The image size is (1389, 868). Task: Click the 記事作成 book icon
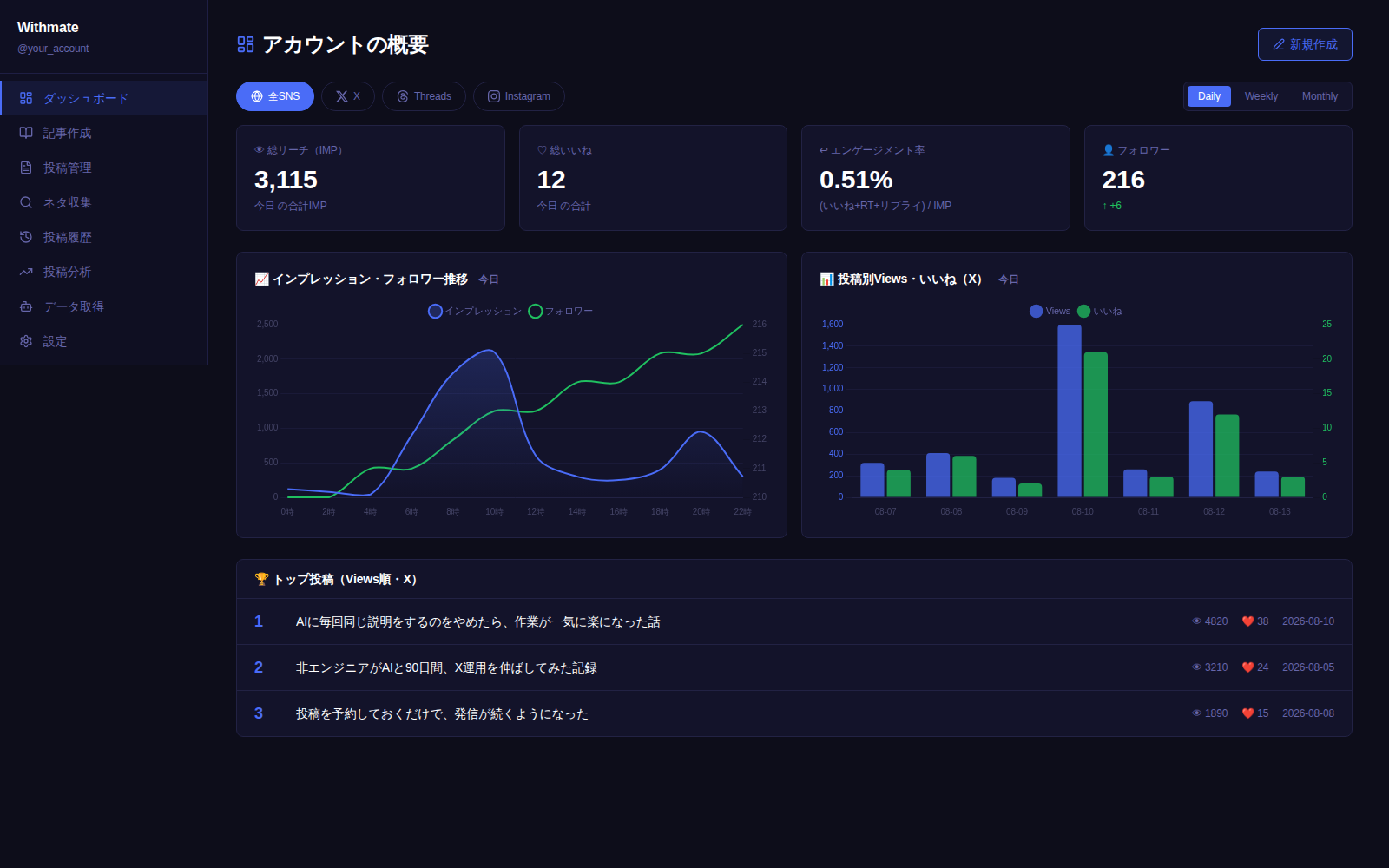click(26, 133)
